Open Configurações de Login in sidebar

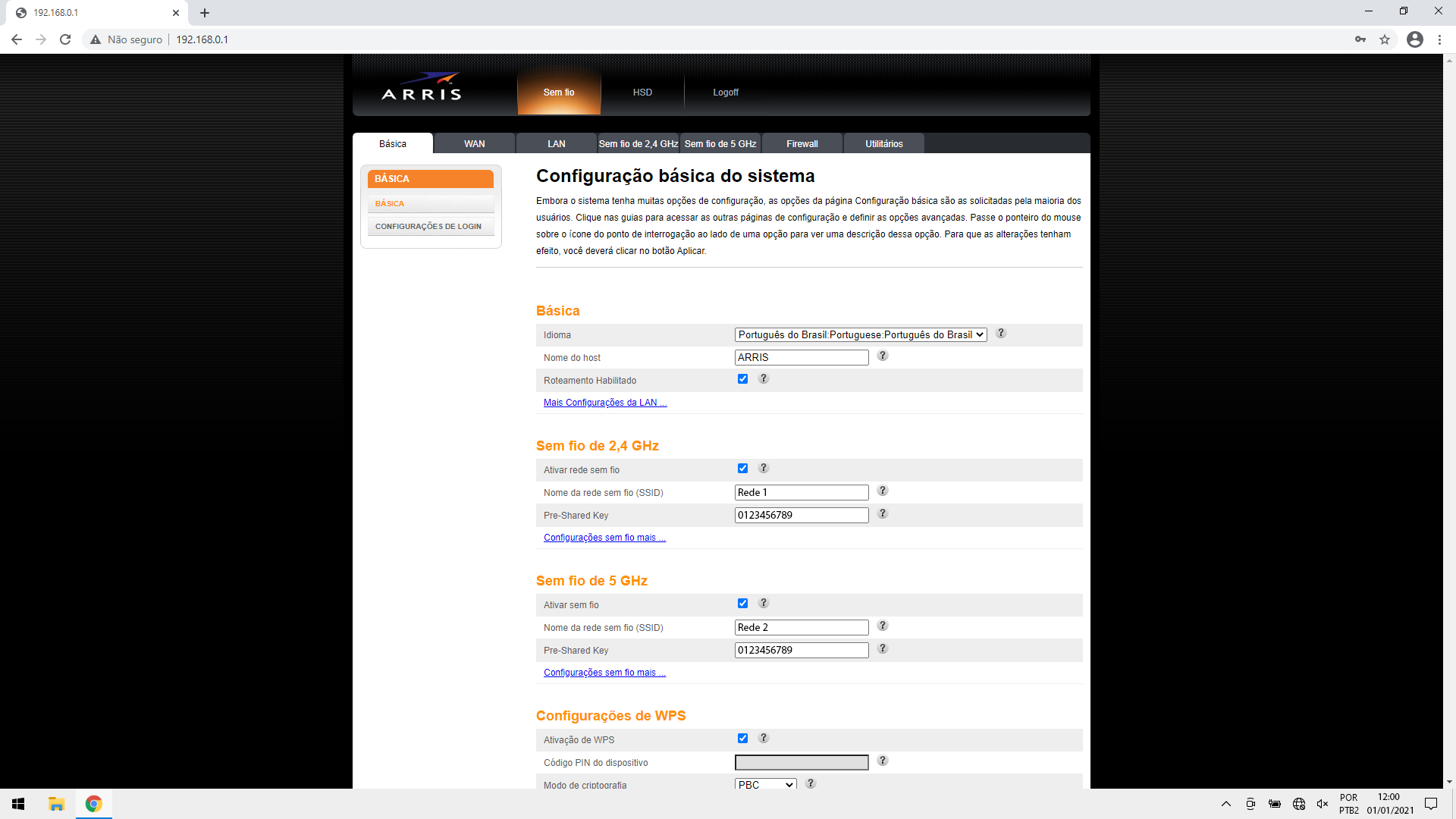(431, 226)
